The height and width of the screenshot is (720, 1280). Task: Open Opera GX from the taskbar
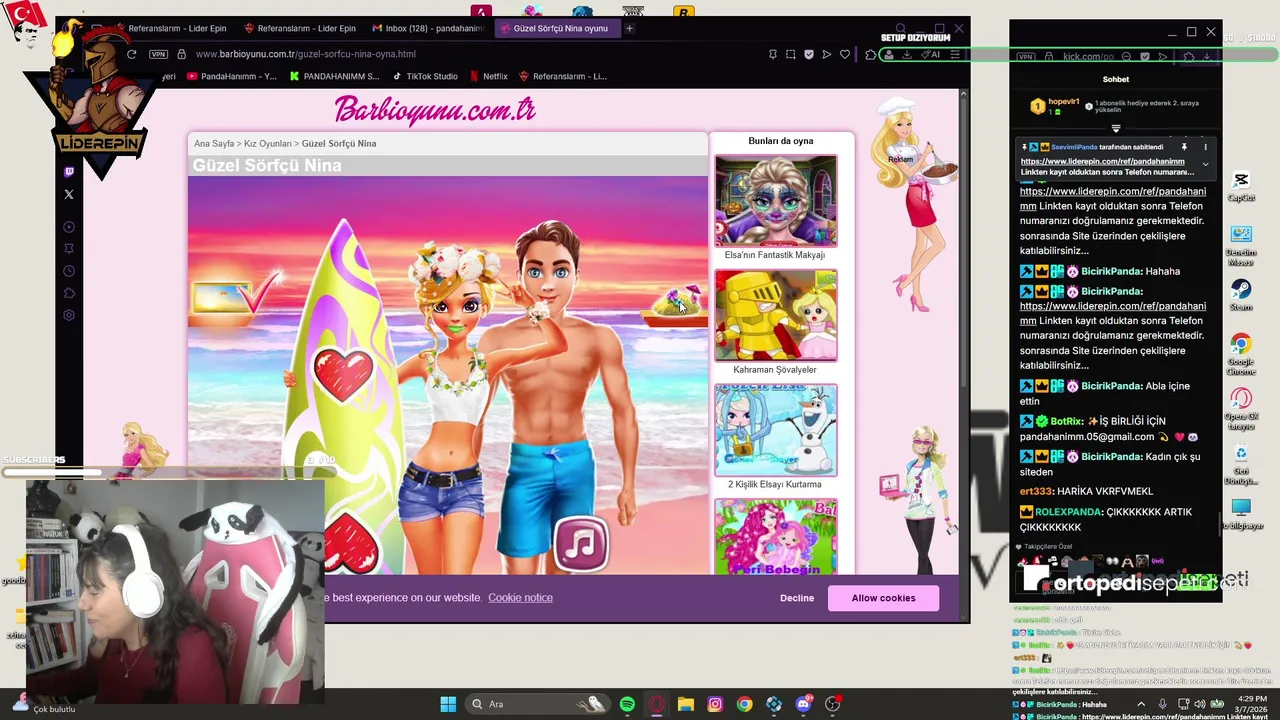tap(656, 704)
